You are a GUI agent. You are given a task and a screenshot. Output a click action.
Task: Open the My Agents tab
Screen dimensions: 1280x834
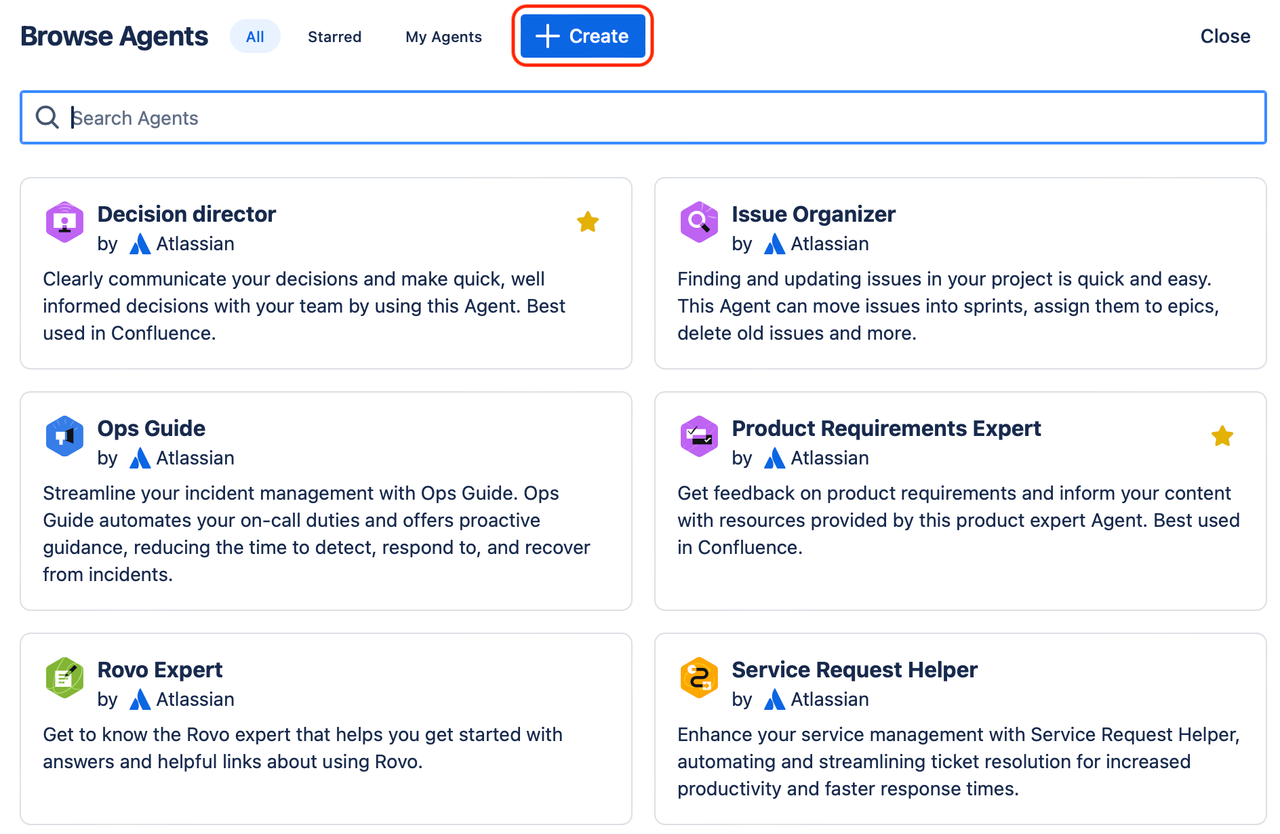(x=443, y=36)
